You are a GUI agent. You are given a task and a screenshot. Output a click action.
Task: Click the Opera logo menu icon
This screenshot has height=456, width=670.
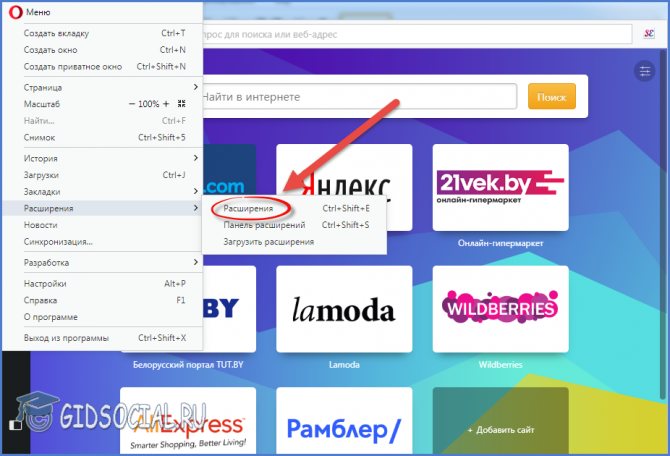pyautogui.click(x=15, y=12)
